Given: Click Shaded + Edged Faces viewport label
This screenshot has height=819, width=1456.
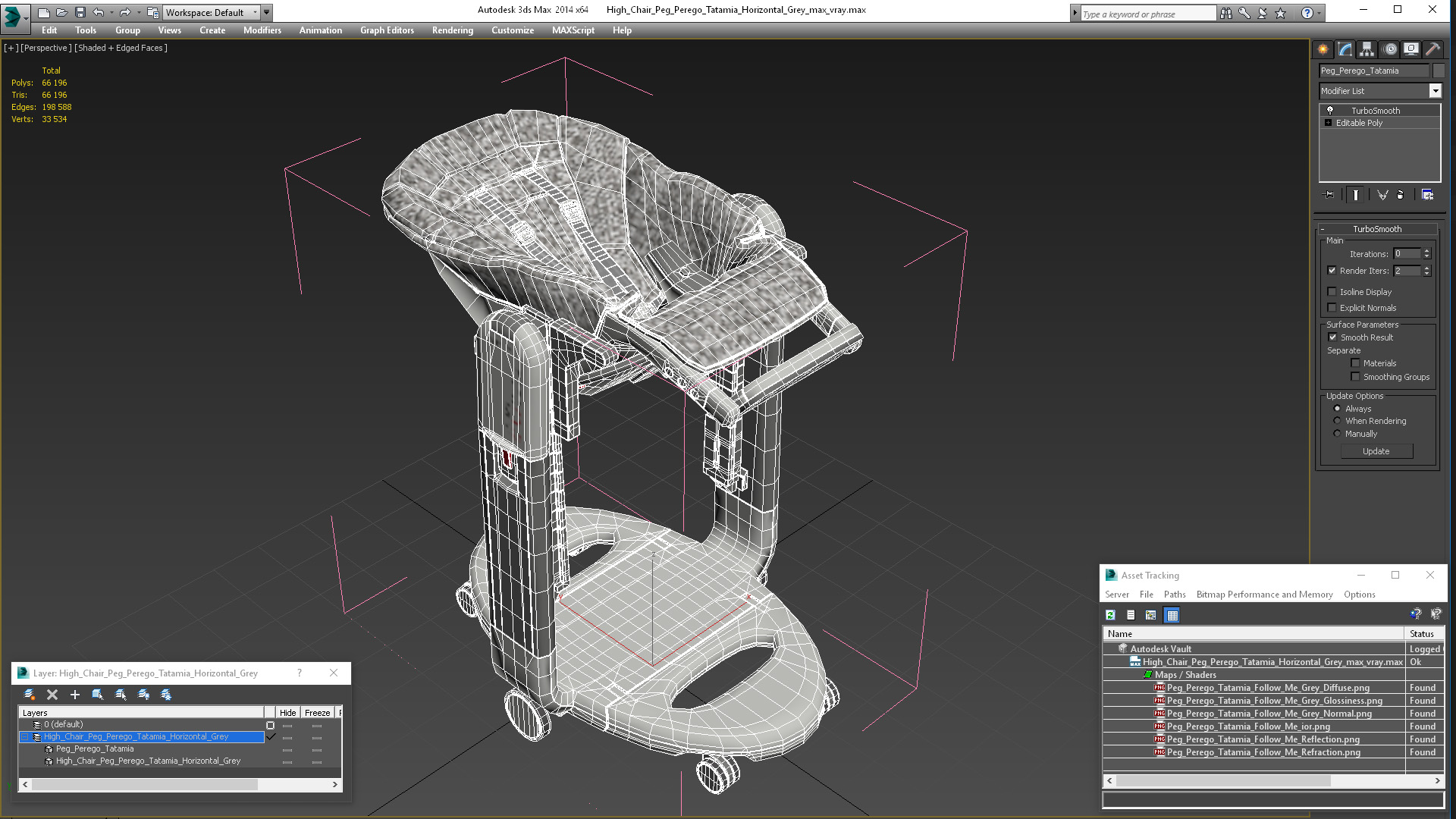Looking at the screenshot, I should [121, 48].
